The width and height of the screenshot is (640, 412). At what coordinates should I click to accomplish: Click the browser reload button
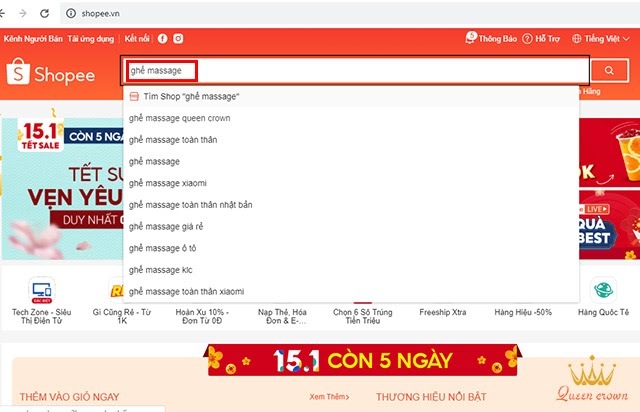tap(44, 13)
